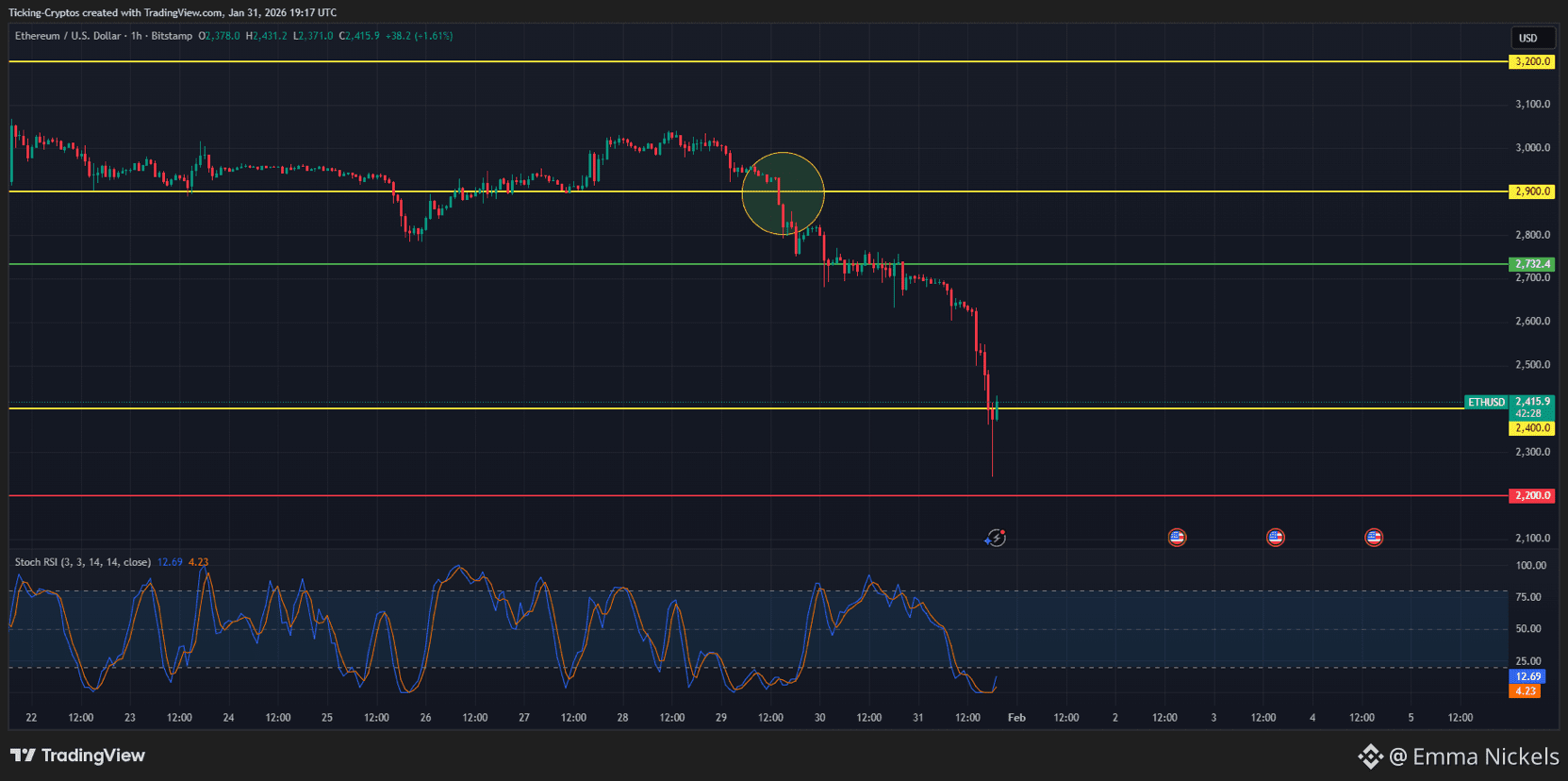Click the blue 12.69 value in Stoch RSI legend
The height and width of the screenshot is (781, 1568).
click(x=170, y=562)
